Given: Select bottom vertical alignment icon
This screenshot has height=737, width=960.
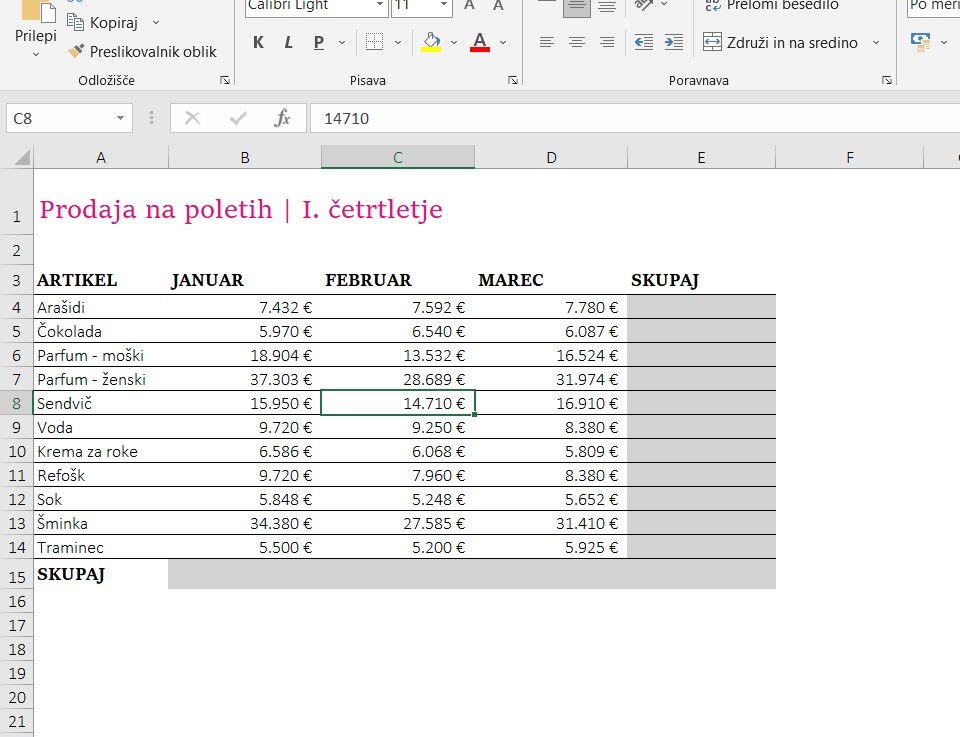Looking at the screenshot, I should 607,7.
